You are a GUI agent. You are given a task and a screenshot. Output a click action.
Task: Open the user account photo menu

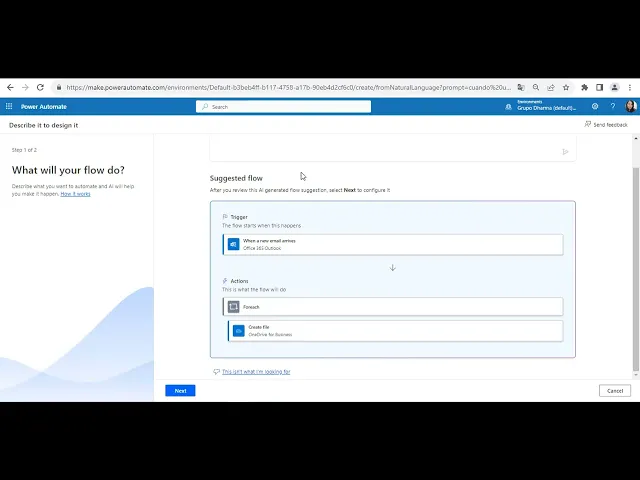coord(631,107)
